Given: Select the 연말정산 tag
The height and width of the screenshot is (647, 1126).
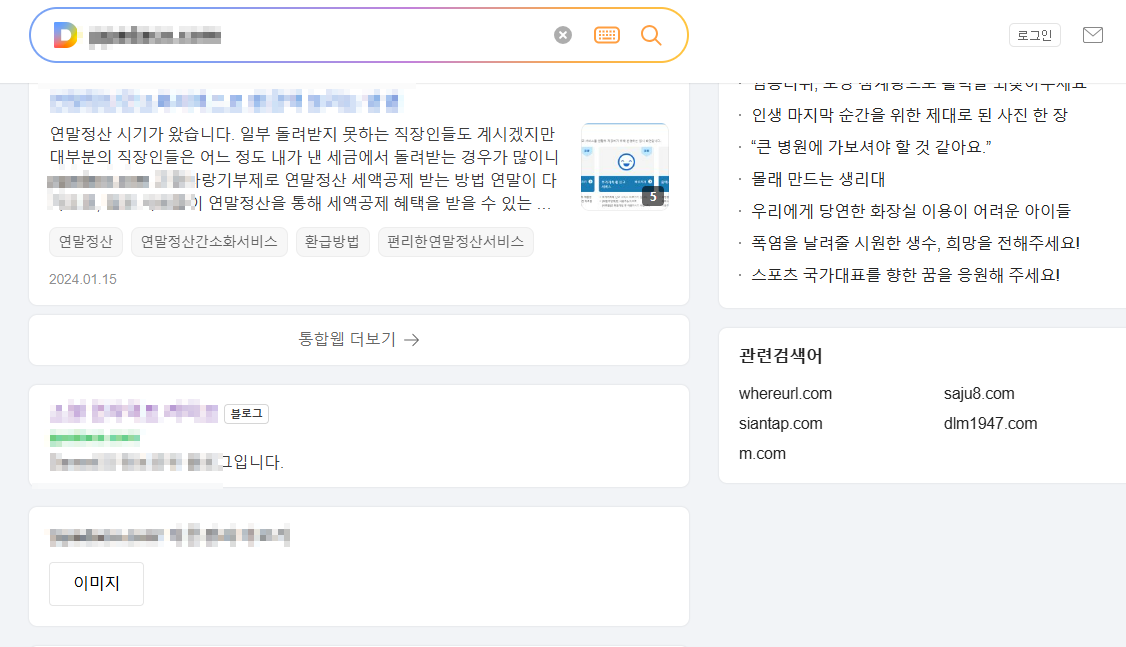Looking at the screenshot, I should tap(86, 242).
